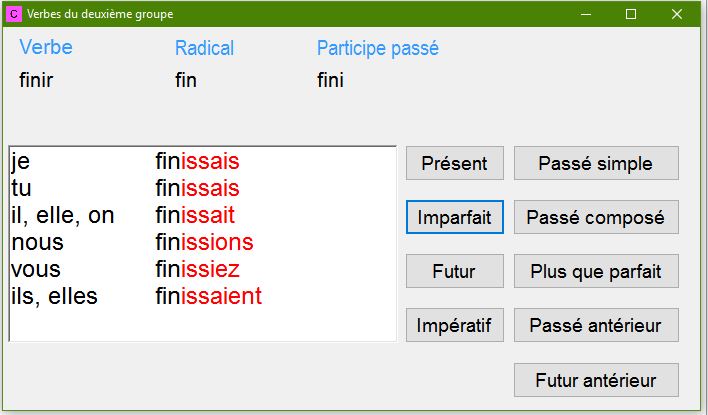
Task: Select the vous finissiez line
Action: [x=202, y=269]
